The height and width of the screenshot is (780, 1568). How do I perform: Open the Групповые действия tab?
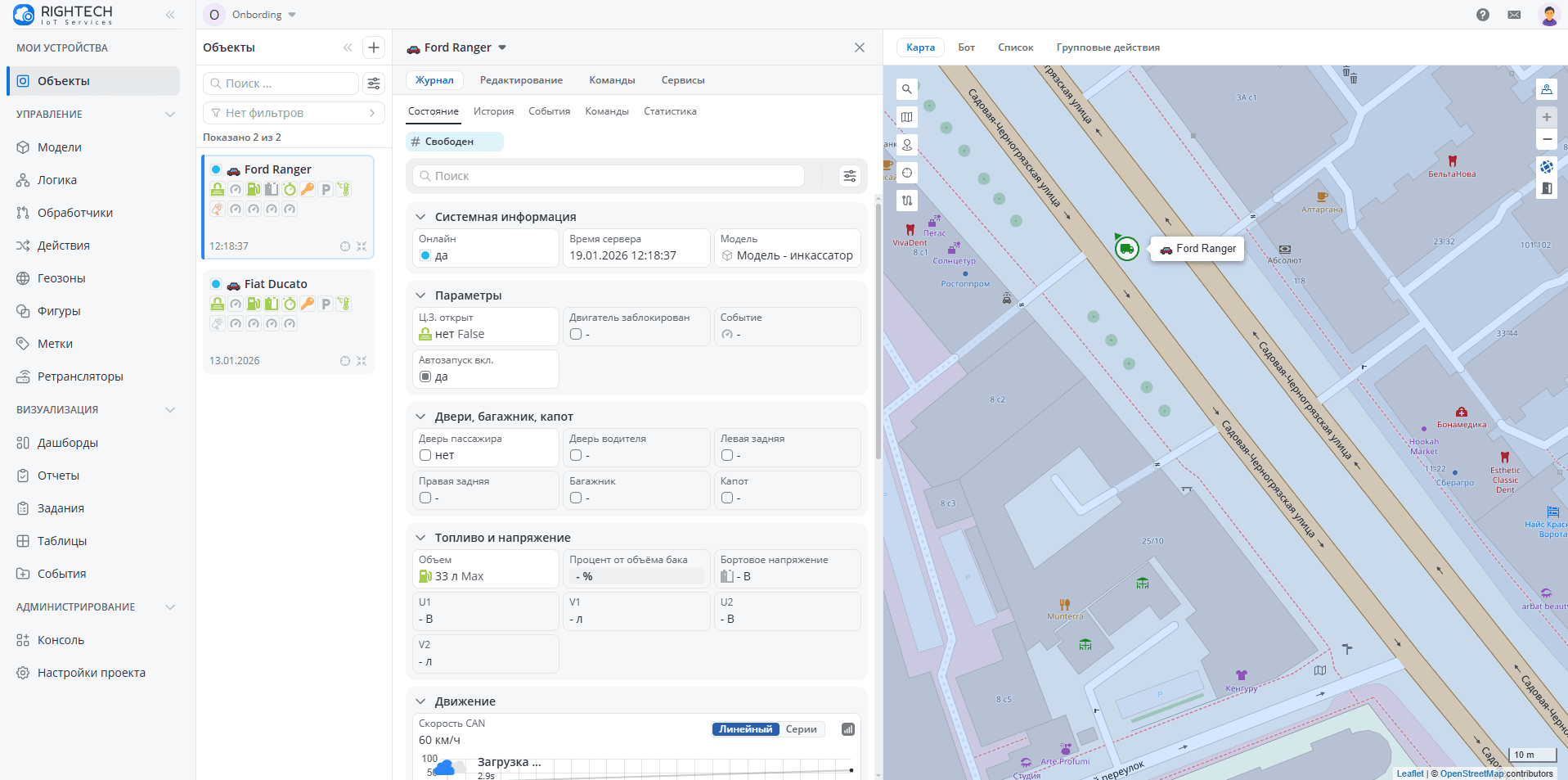pyautogui.click(x=1107, y=47)
